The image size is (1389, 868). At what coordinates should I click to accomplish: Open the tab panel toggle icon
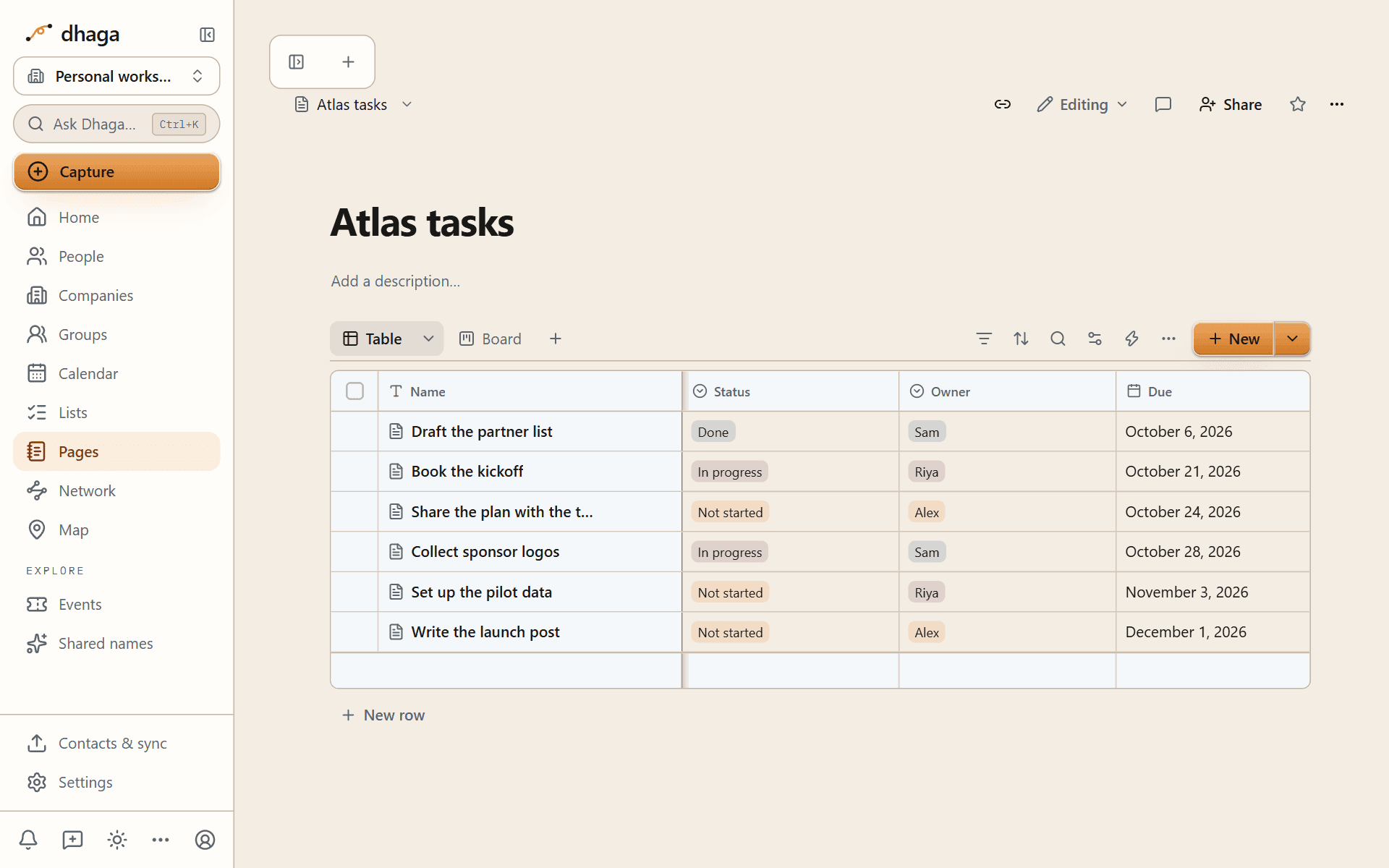297,62
